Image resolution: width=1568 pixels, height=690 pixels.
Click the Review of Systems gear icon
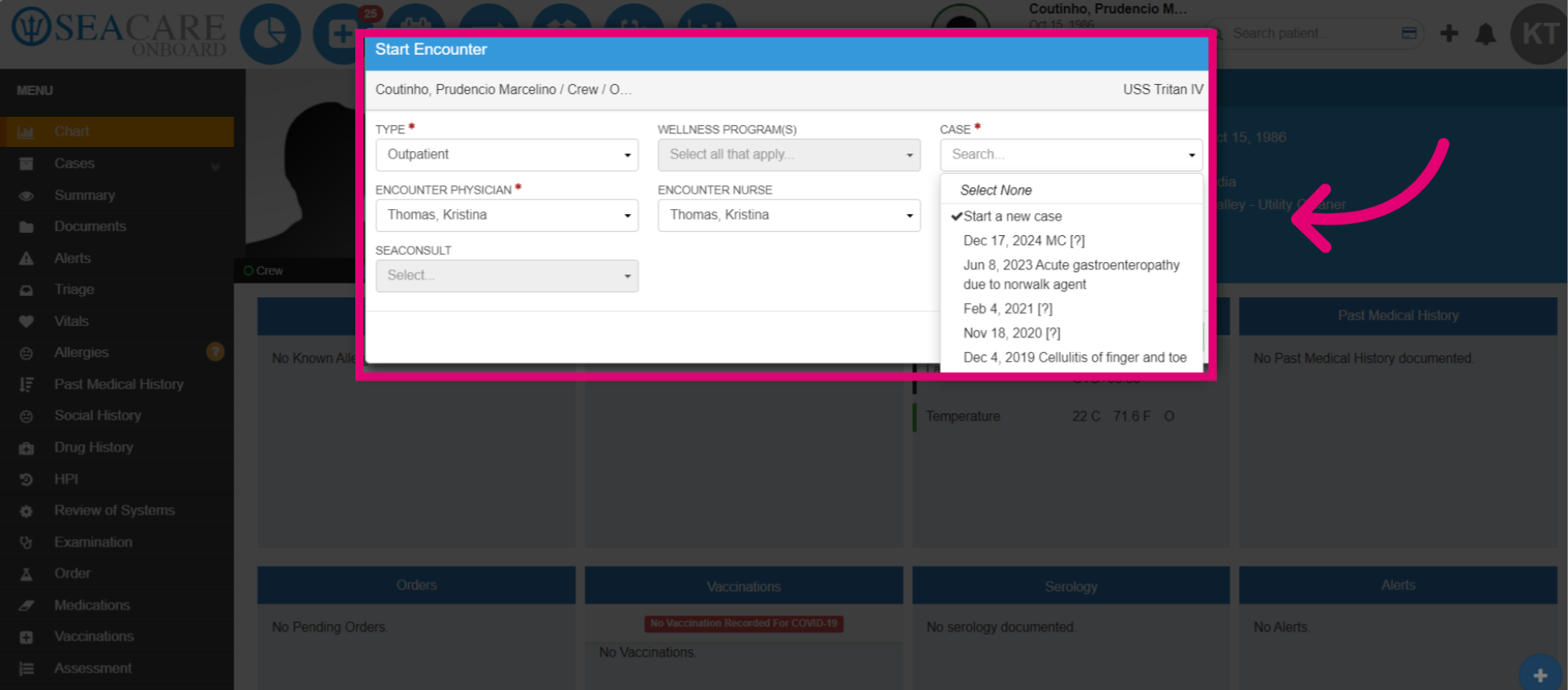click(x=26, y=511)
